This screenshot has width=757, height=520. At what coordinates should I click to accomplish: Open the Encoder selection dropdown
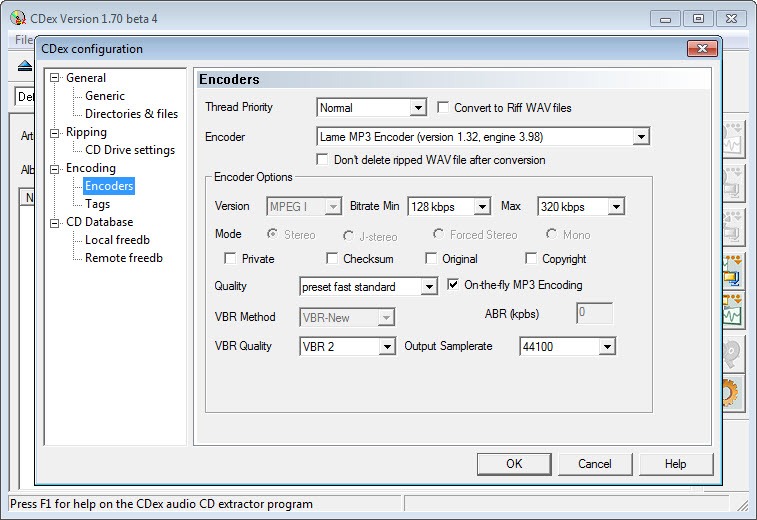pyautogui.click(x=641, y=137)
